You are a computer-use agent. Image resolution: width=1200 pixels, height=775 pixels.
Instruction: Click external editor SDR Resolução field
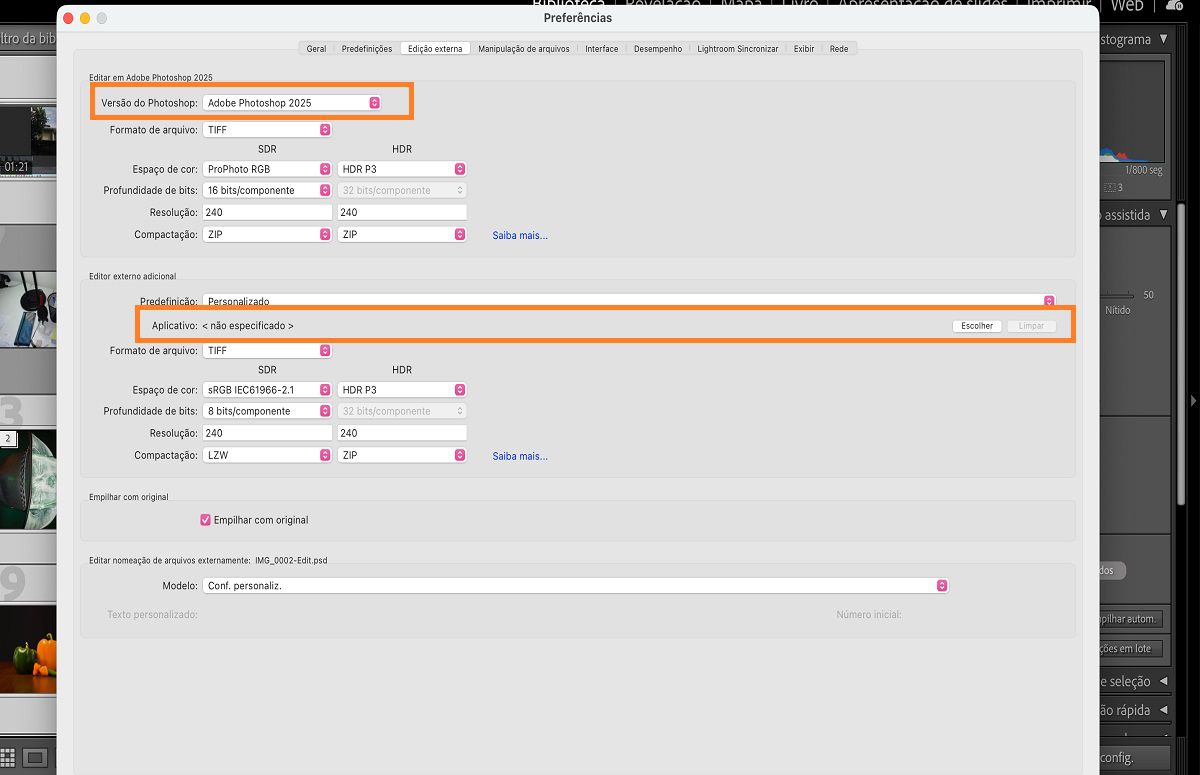[267, 433]
